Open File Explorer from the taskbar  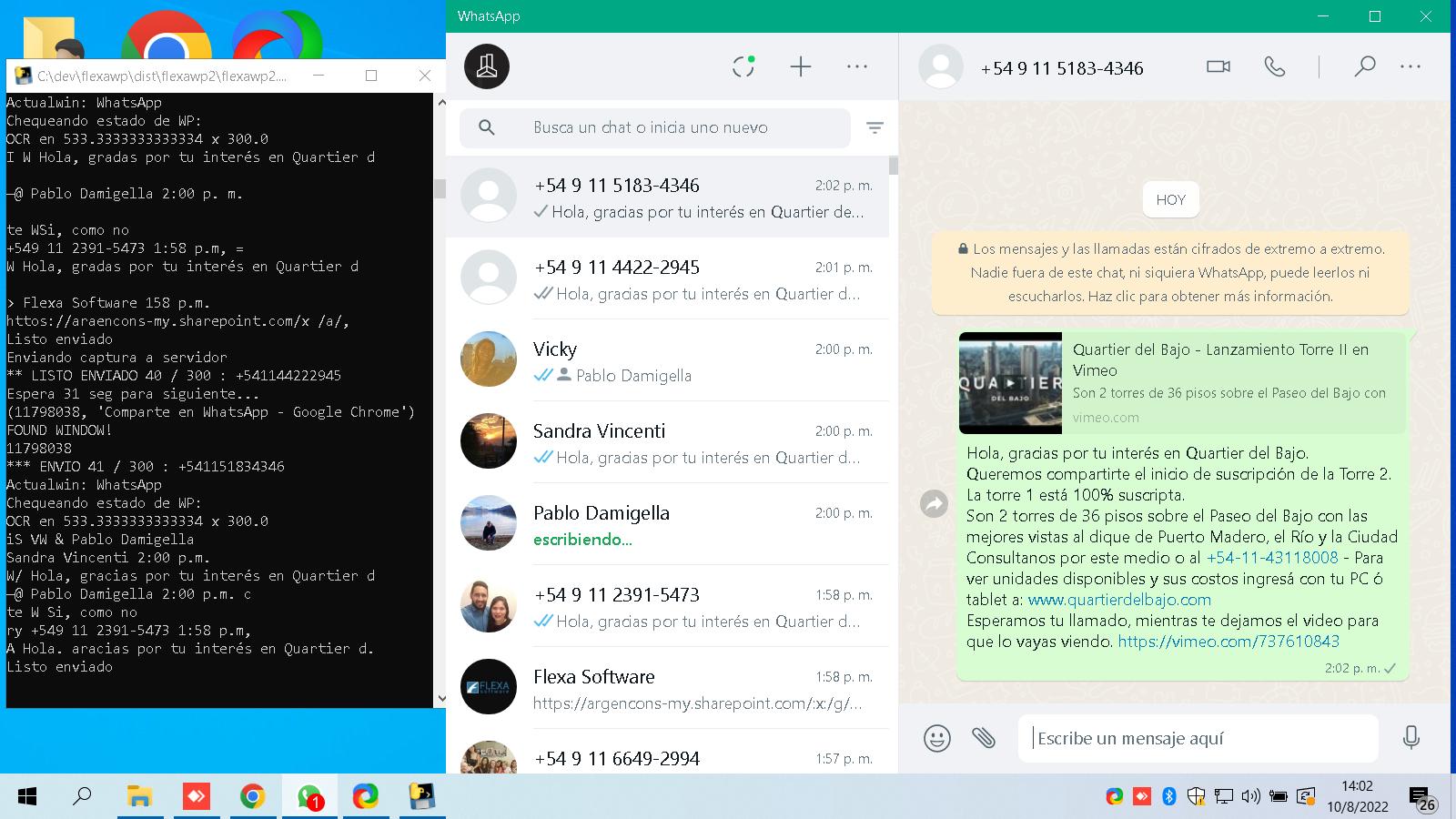point(139,797)
